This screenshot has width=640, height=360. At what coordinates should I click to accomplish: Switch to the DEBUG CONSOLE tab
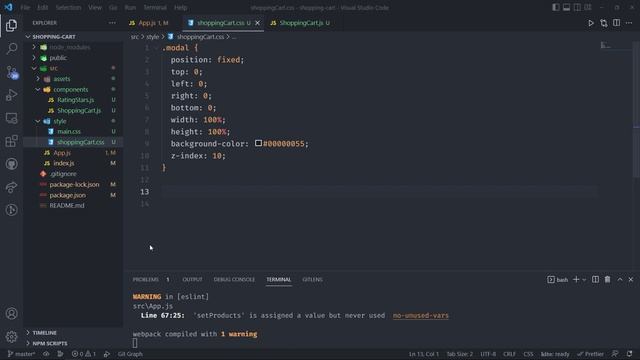234,280
